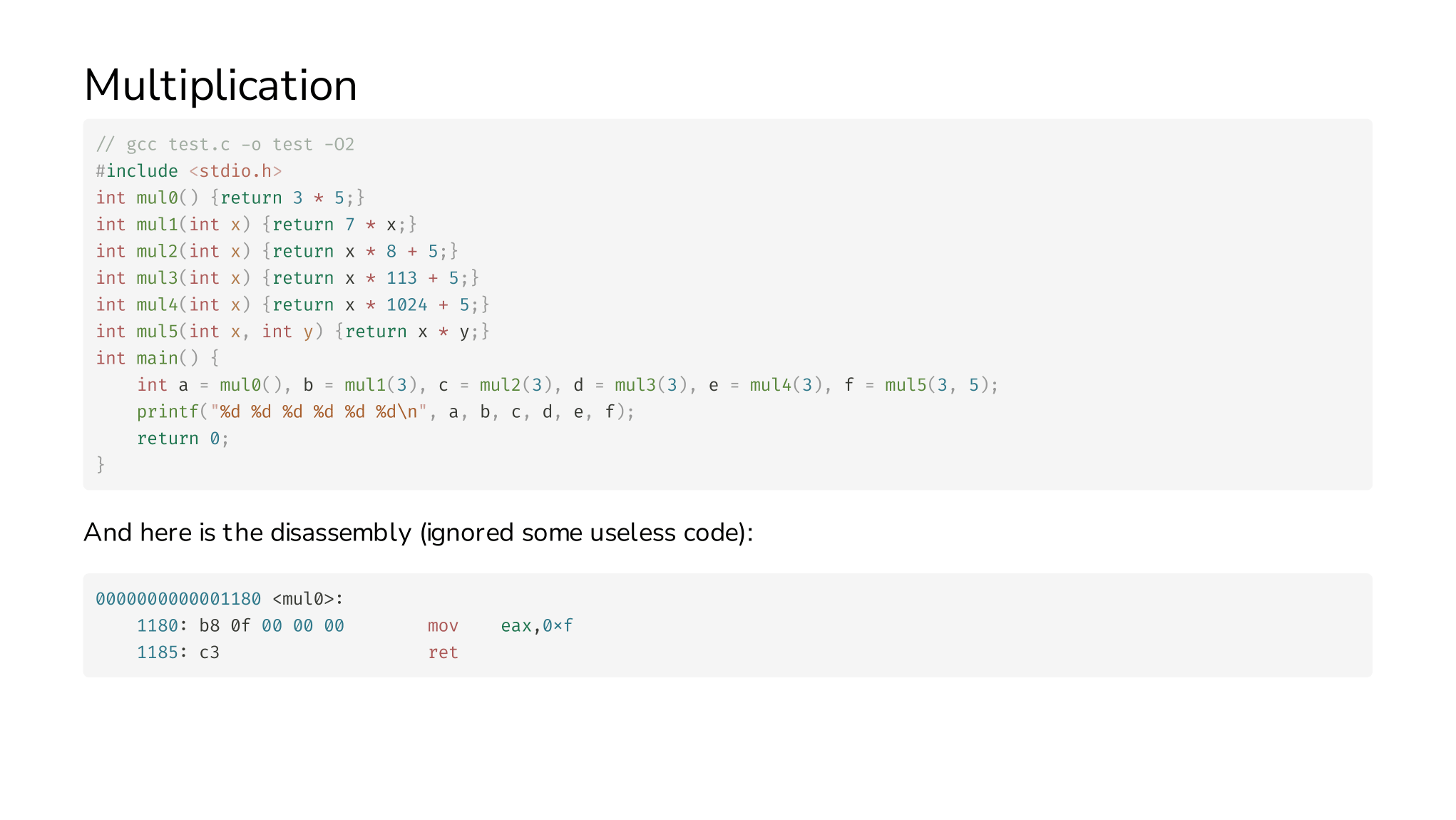Click the mul3 function with constant 113
This screenshot has width=1456, height=820.
pos(287,278)
